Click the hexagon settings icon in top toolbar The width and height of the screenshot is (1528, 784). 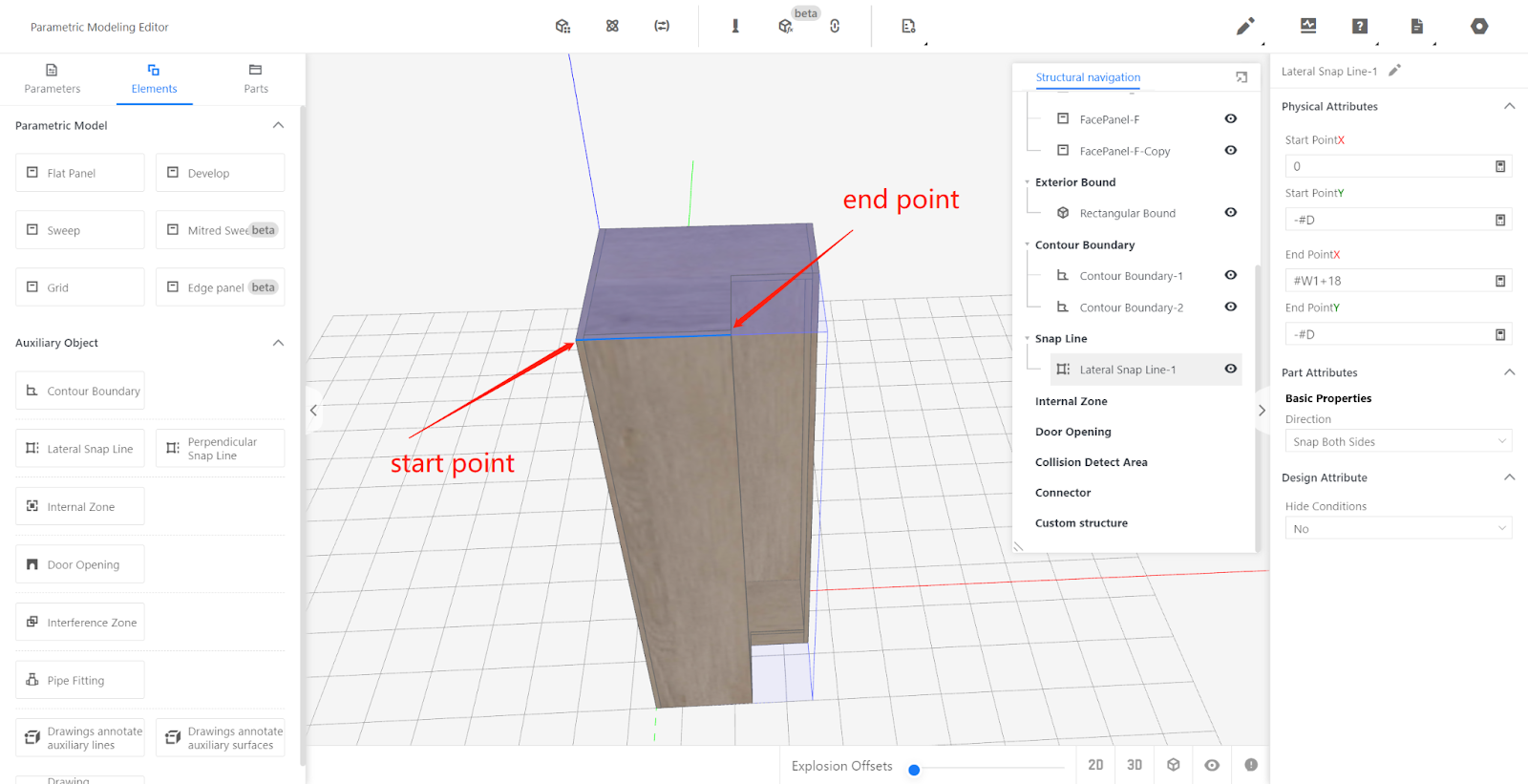pyautogui.click(x=1479, y=27)
